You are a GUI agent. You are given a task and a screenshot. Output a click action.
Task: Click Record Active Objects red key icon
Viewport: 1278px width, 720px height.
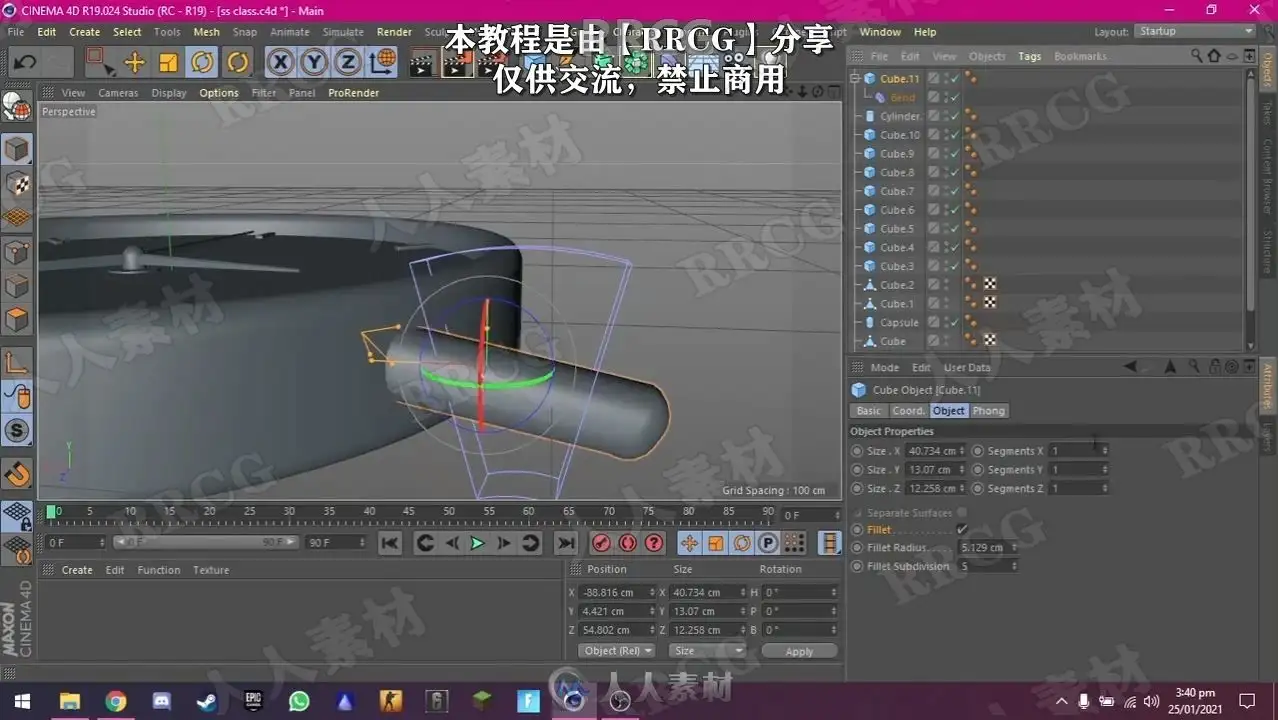(601, 543)
